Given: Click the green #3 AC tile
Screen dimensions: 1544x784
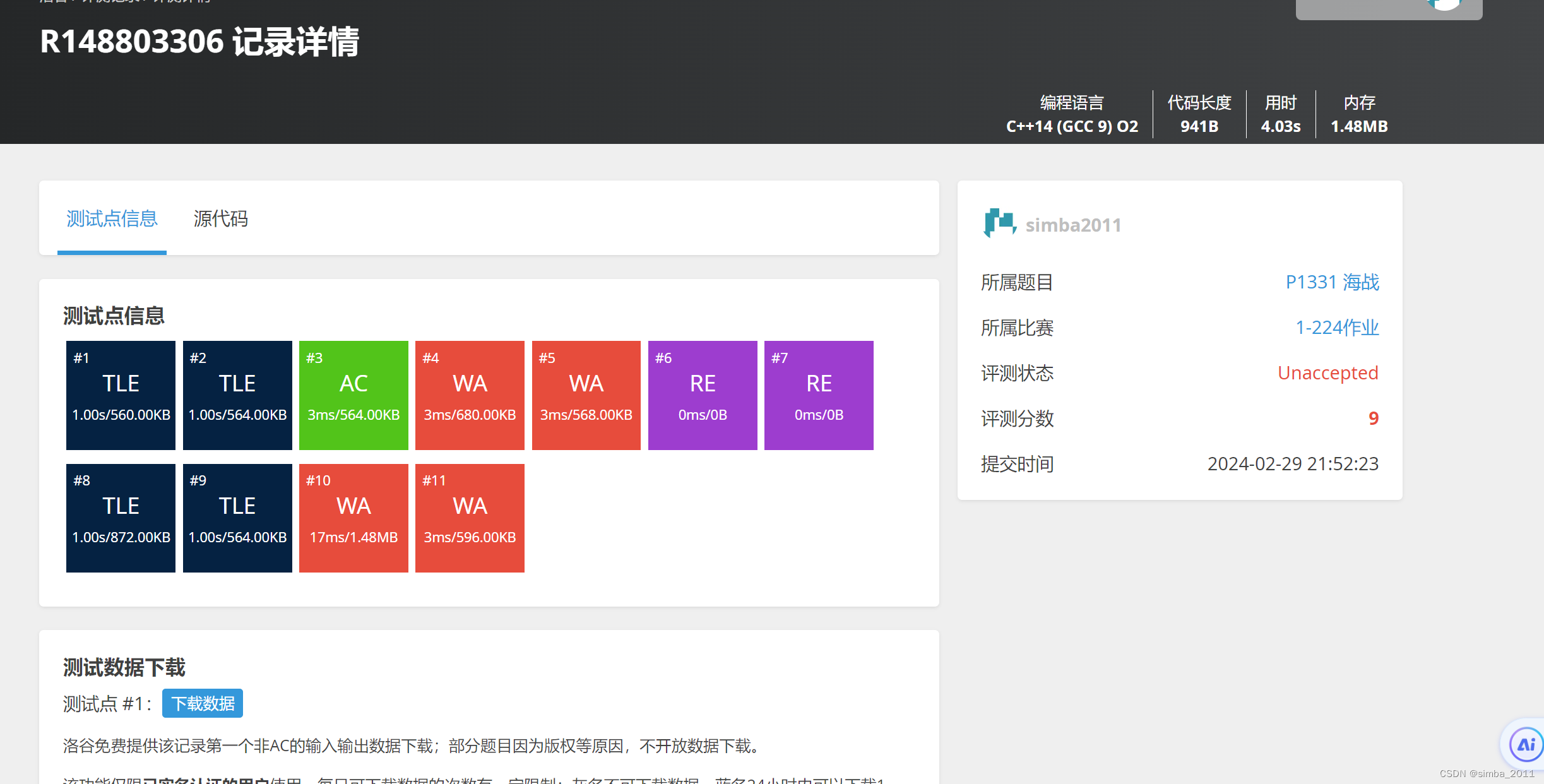Looking at the screenshot, I should point(353,395).
